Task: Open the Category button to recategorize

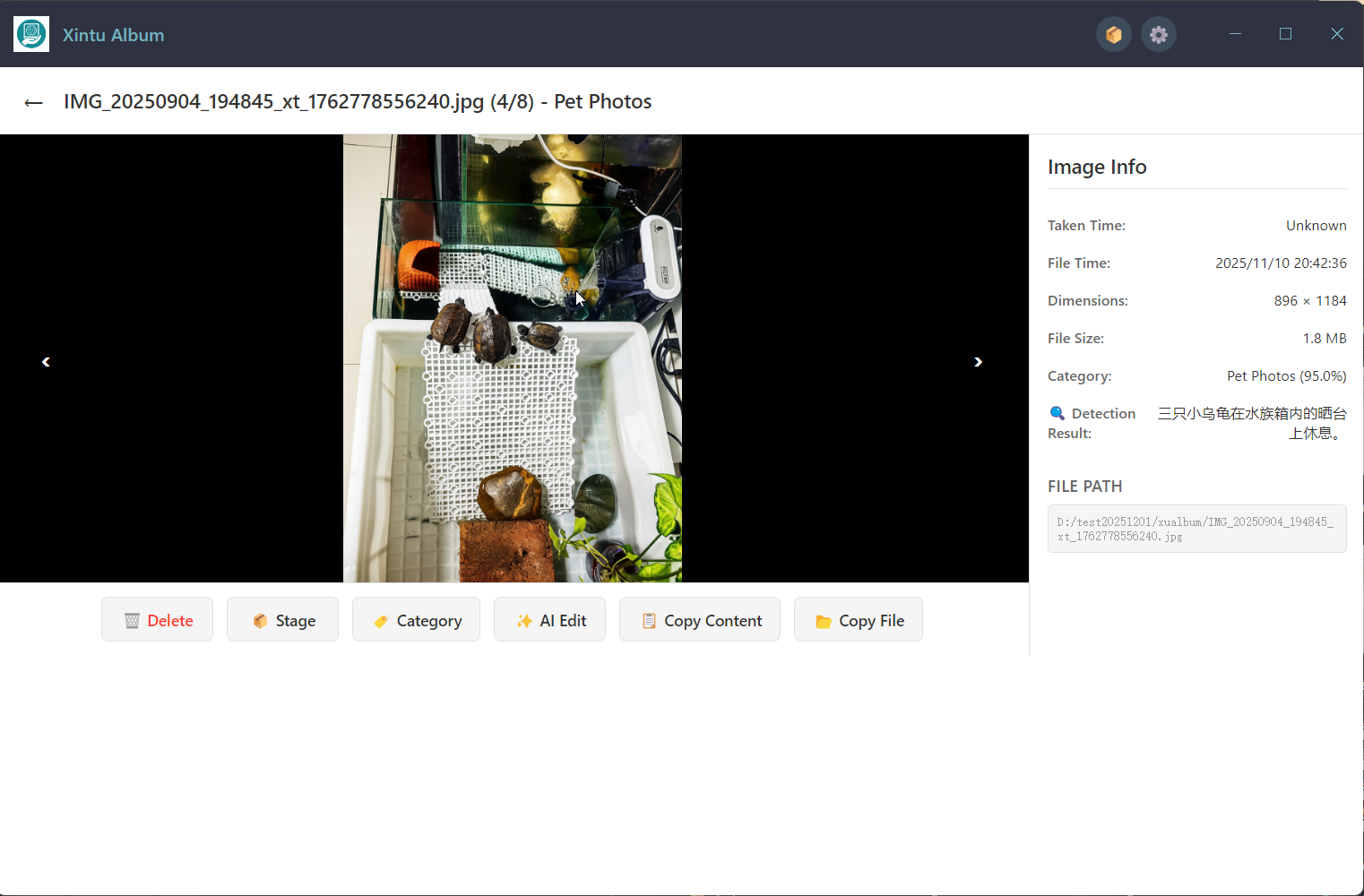Action: (x=416, y=620)
